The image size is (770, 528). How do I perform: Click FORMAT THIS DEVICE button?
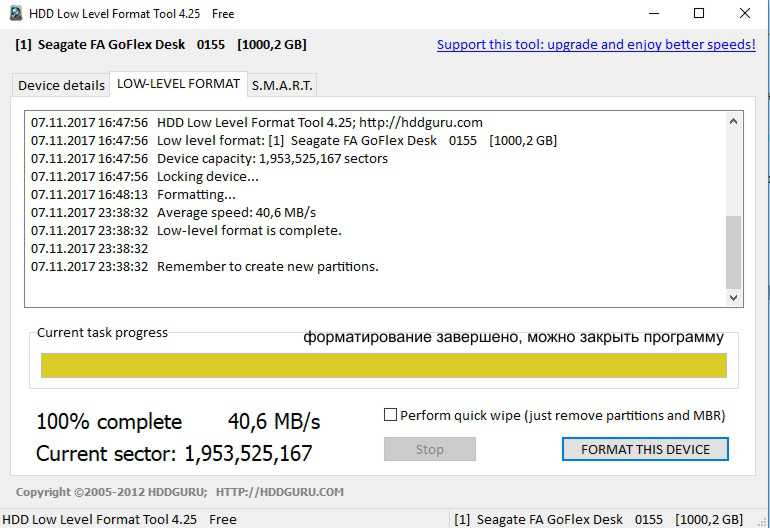pos(645,449)
